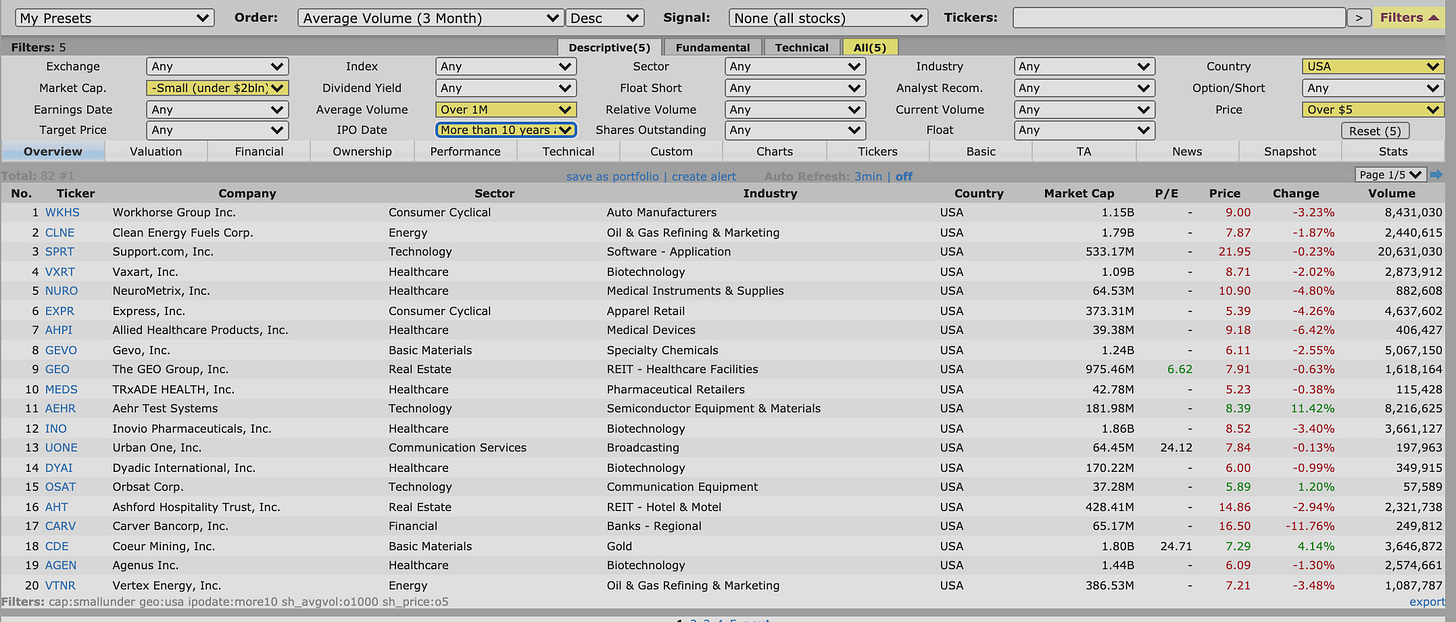
Task: Click the 11.42% change value for AEHR
Action: pos(1313,409)
